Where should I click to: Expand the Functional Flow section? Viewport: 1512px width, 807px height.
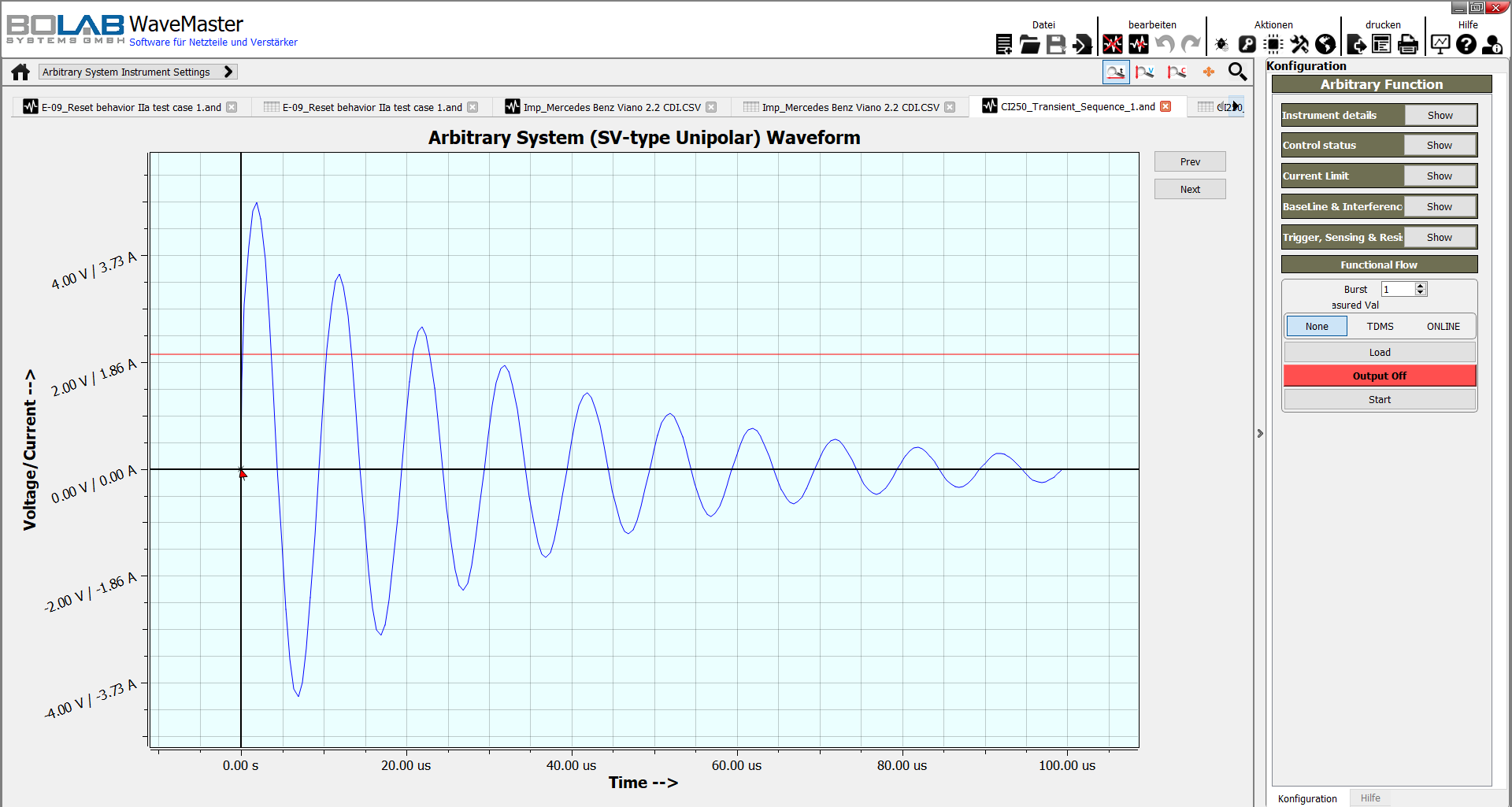click(x=1379, y=265)
